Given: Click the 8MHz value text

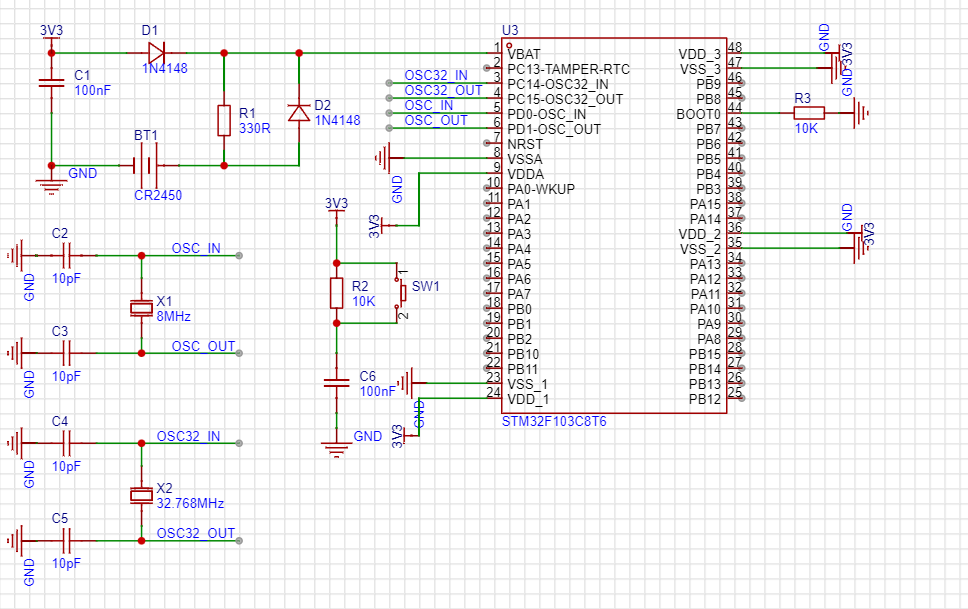Looking at the screenshot, I should pyautogui.click(x=173, y=316).
